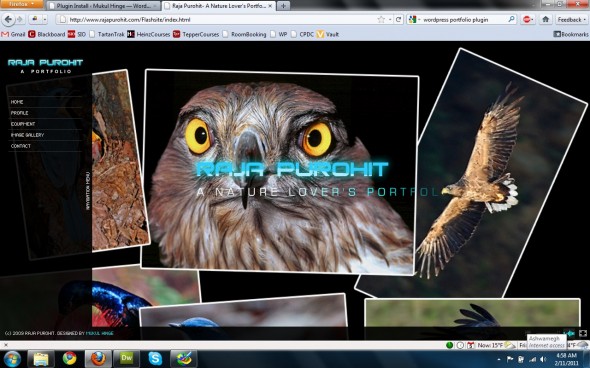
Task: Open the Gmail bookmark
Action: (x=14, y=34)
